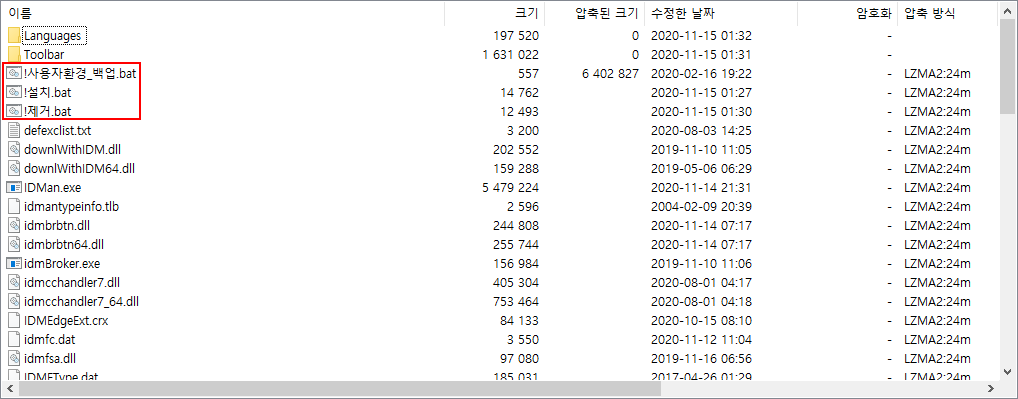The height and width of the screenshot is (399, 1018).
Task: Select the IDMEdgeExt.crx file icon
Action: tap(14, 320)
